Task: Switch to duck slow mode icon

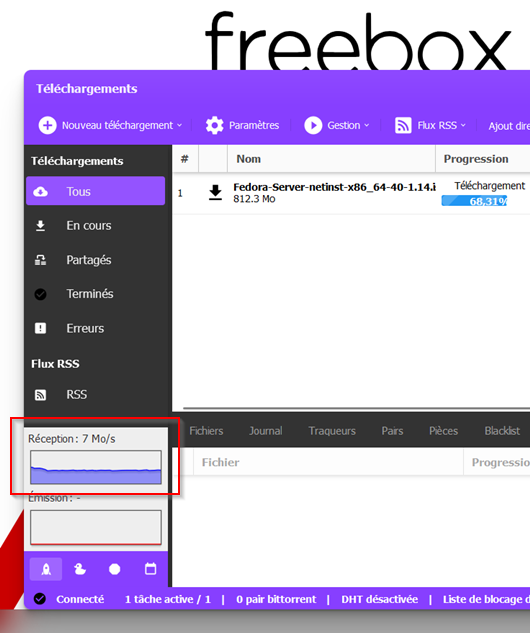Action: (80, 569)
